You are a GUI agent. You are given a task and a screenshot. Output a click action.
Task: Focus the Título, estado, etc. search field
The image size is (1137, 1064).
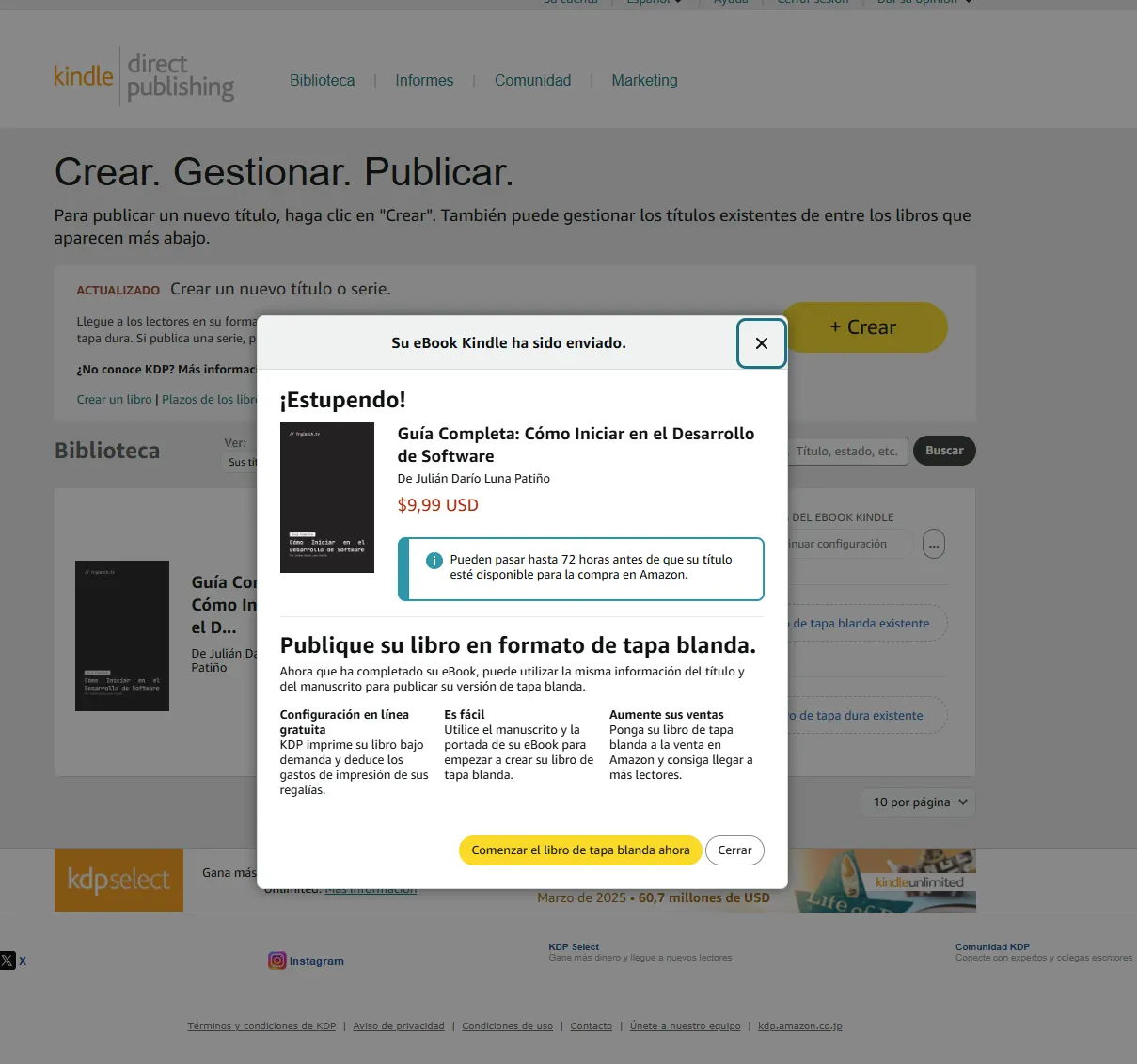pyautogui.click(x=847, y=451)
